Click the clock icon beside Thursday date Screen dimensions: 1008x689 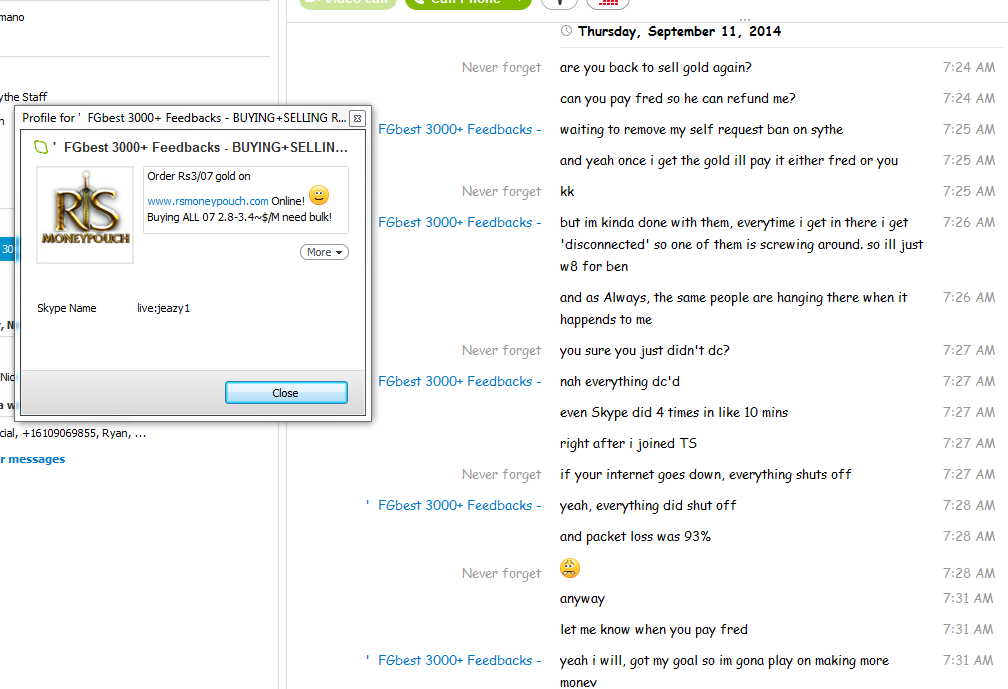pyautogui.click(x=566, y=31)
